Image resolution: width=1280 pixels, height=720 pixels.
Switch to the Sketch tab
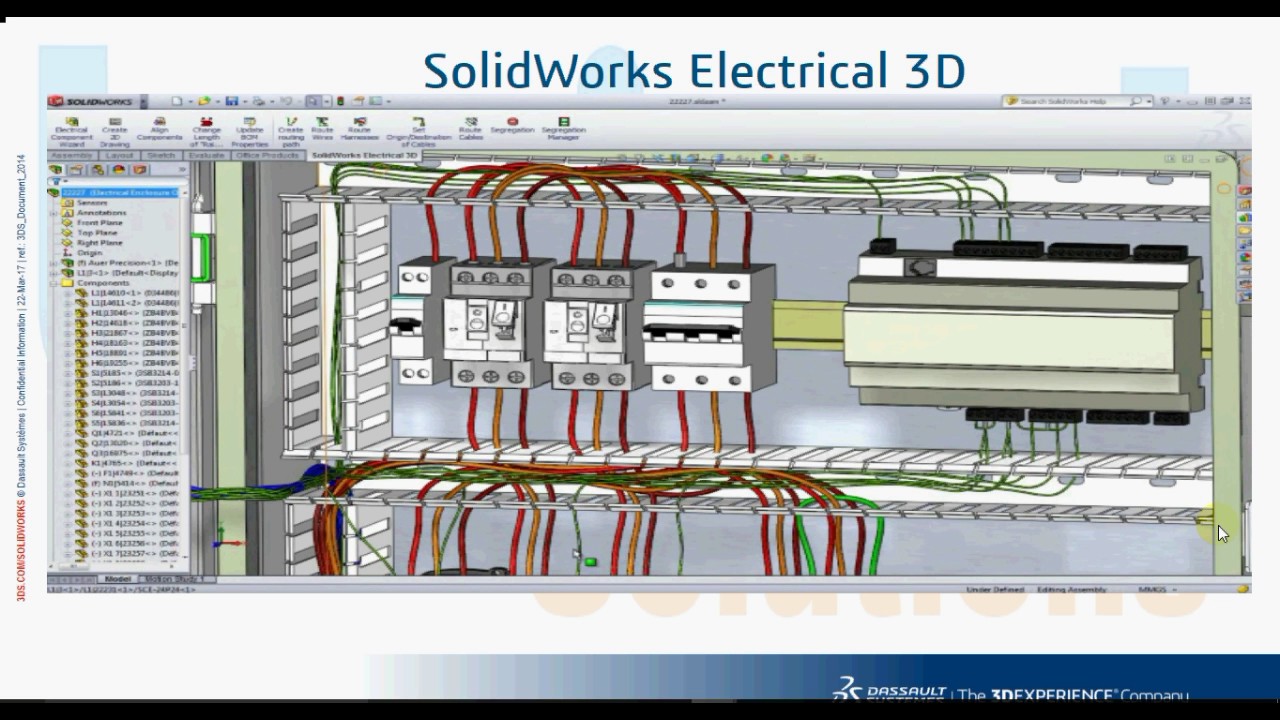pos(161,156)
